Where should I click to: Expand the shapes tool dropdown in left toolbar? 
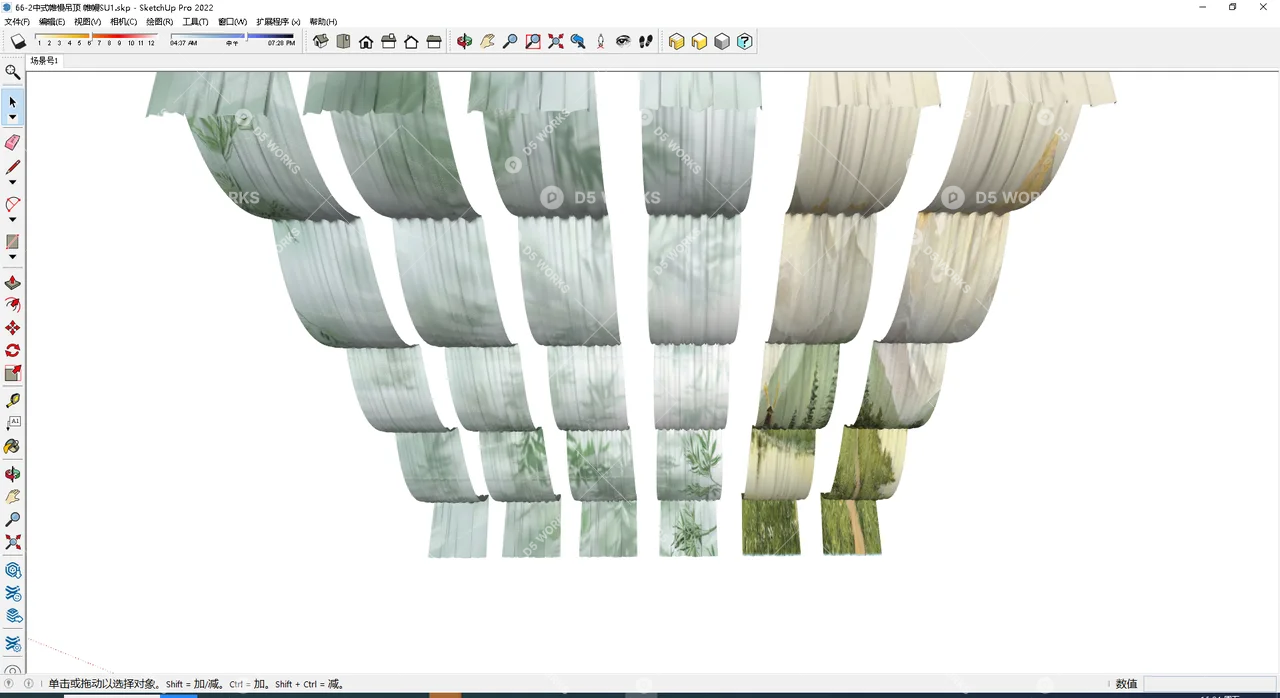pos(12,256)
